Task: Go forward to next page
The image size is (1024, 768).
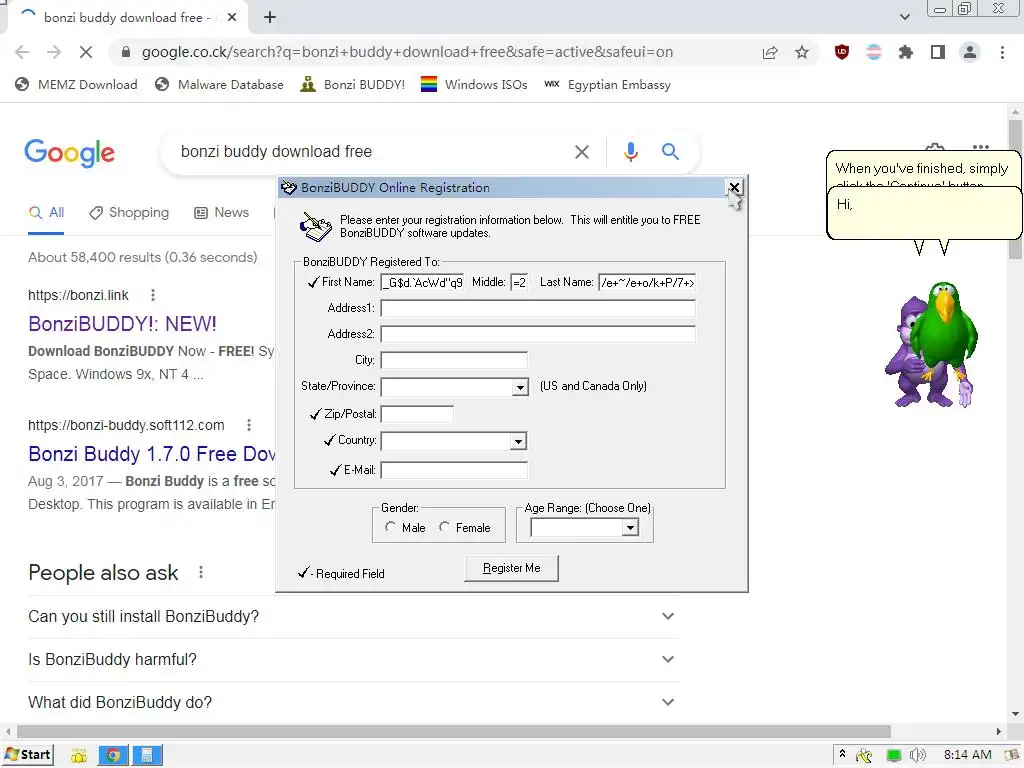Action: pos(54,52)
